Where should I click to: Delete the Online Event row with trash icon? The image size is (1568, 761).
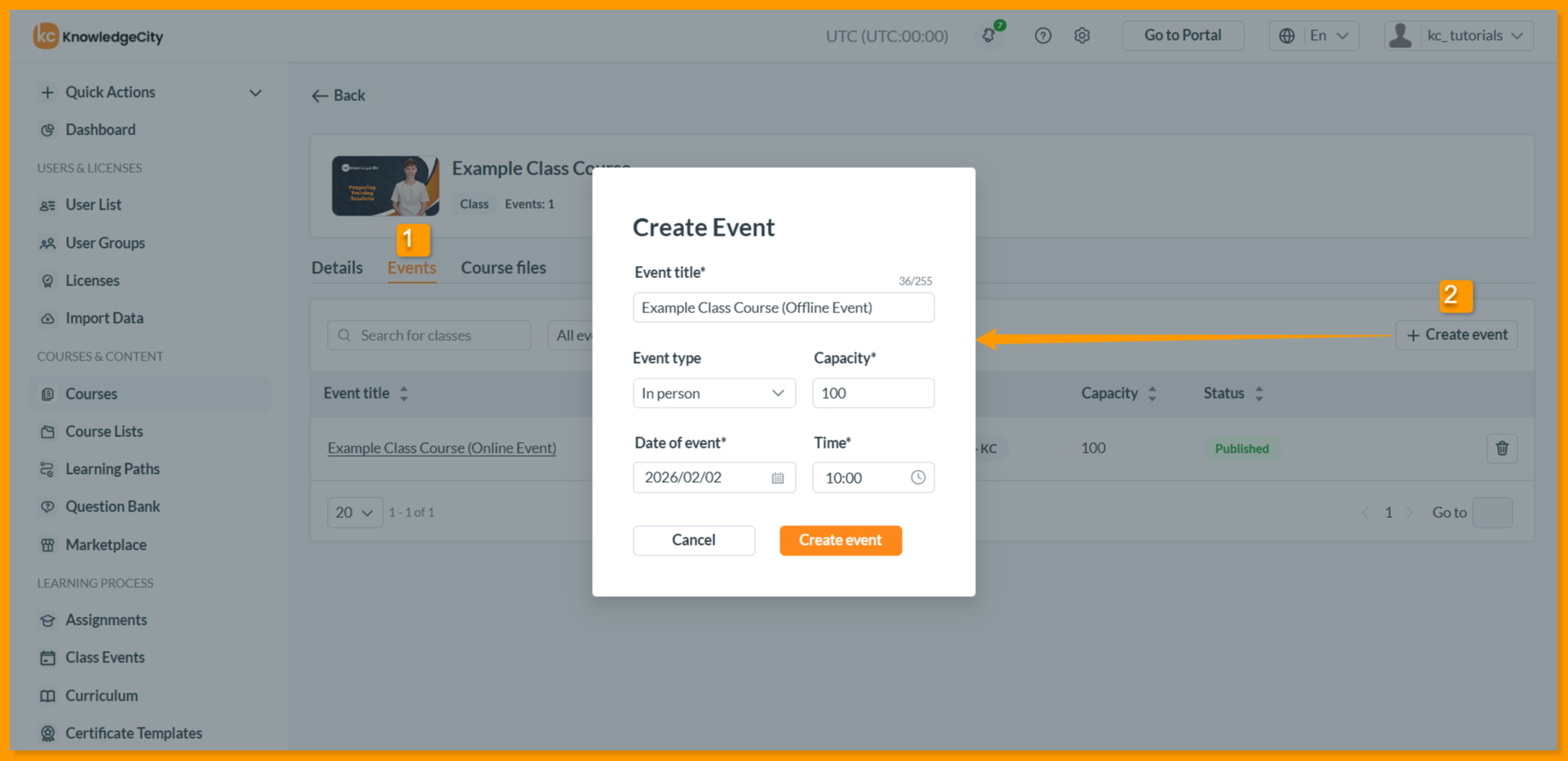coord(1502,448)
